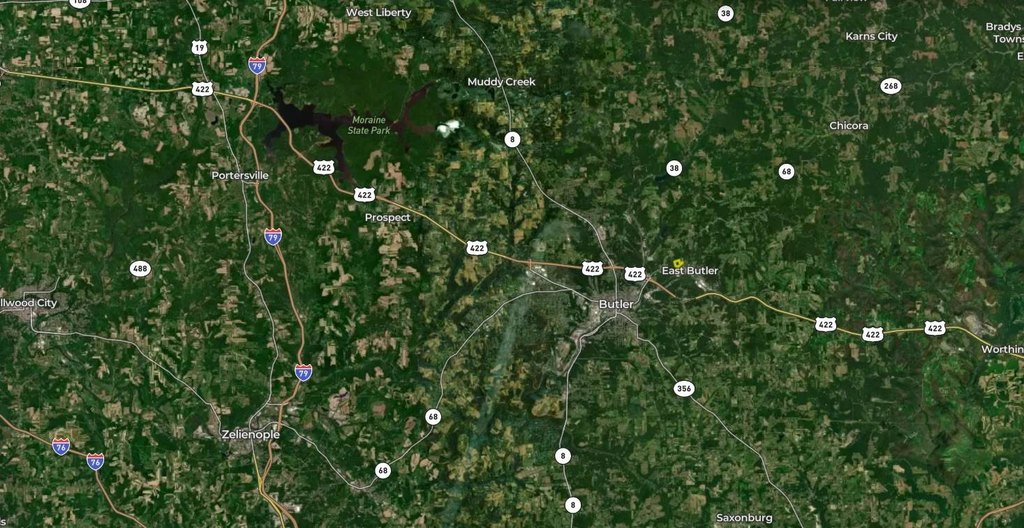Select the Route 38 shield near Karns City
Viewport: 1024px width, 528px height.
[x=726, y=13]
